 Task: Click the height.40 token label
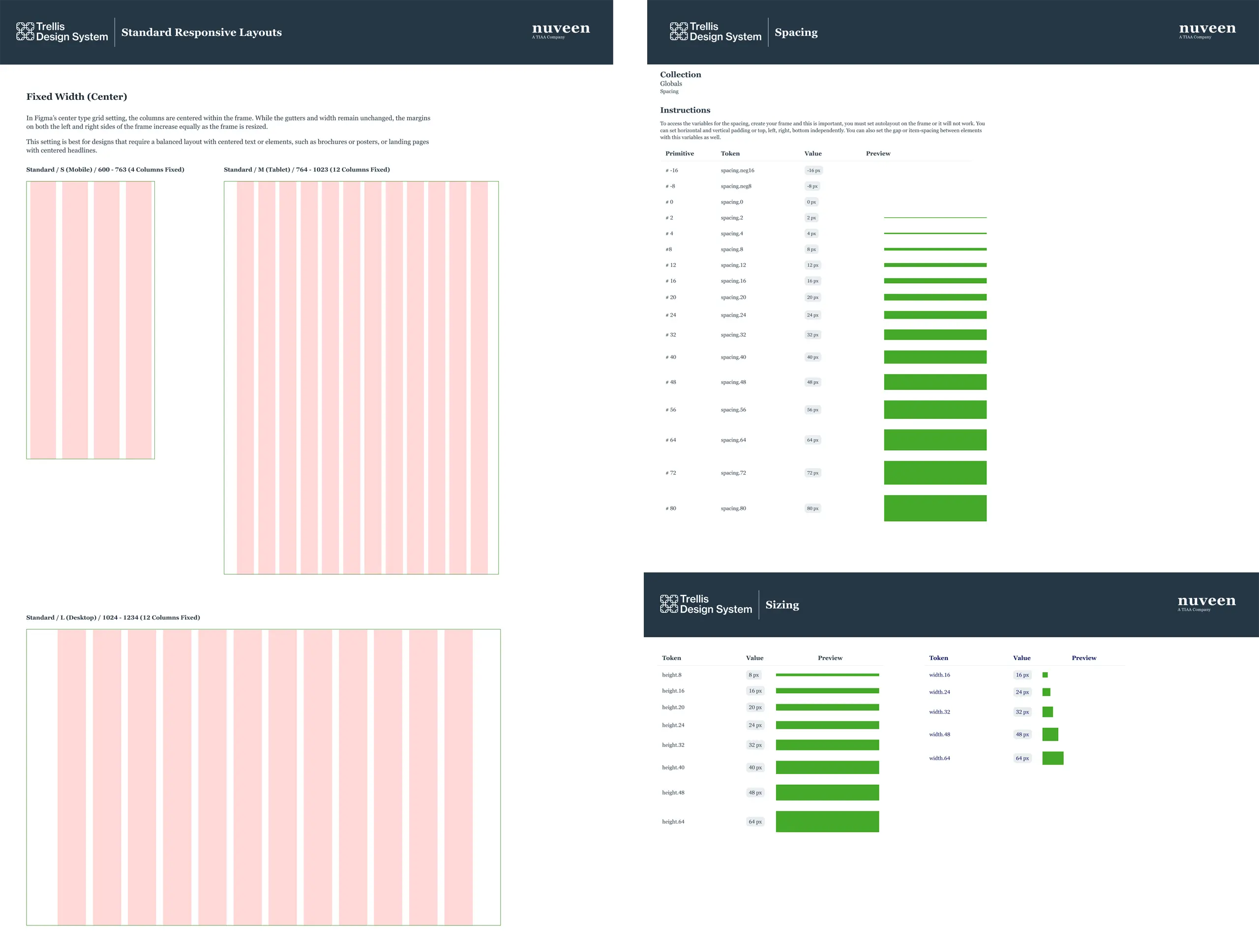click(x=673, y=768)
